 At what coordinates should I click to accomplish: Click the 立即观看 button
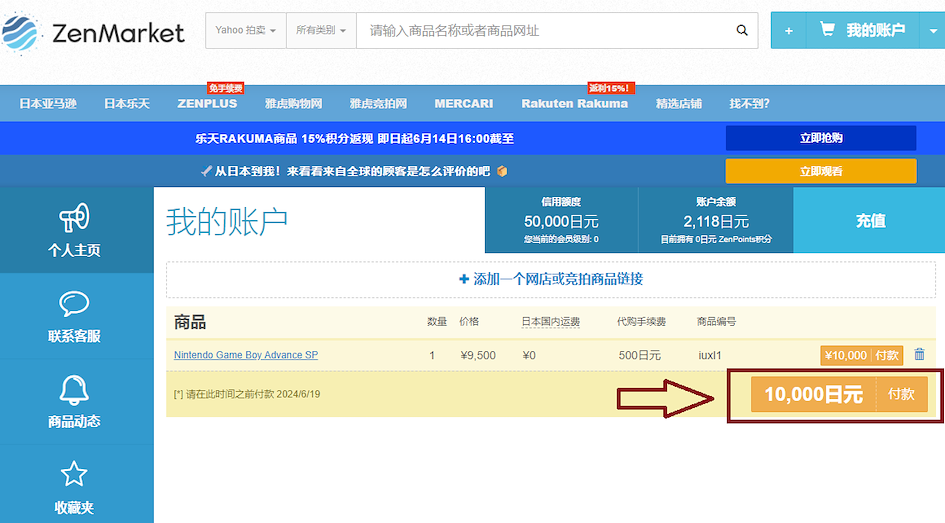[821, 171]
